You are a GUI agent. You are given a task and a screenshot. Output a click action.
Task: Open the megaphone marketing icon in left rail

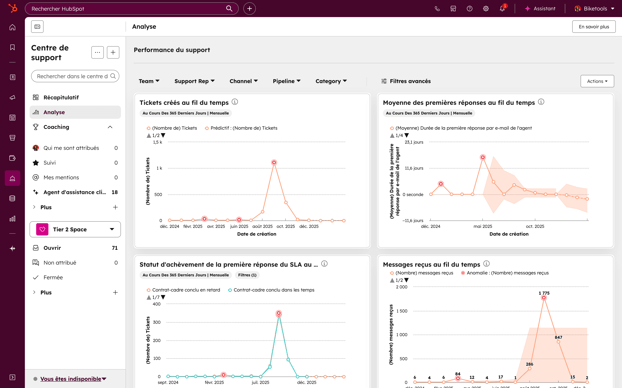(x=12, y=97)
